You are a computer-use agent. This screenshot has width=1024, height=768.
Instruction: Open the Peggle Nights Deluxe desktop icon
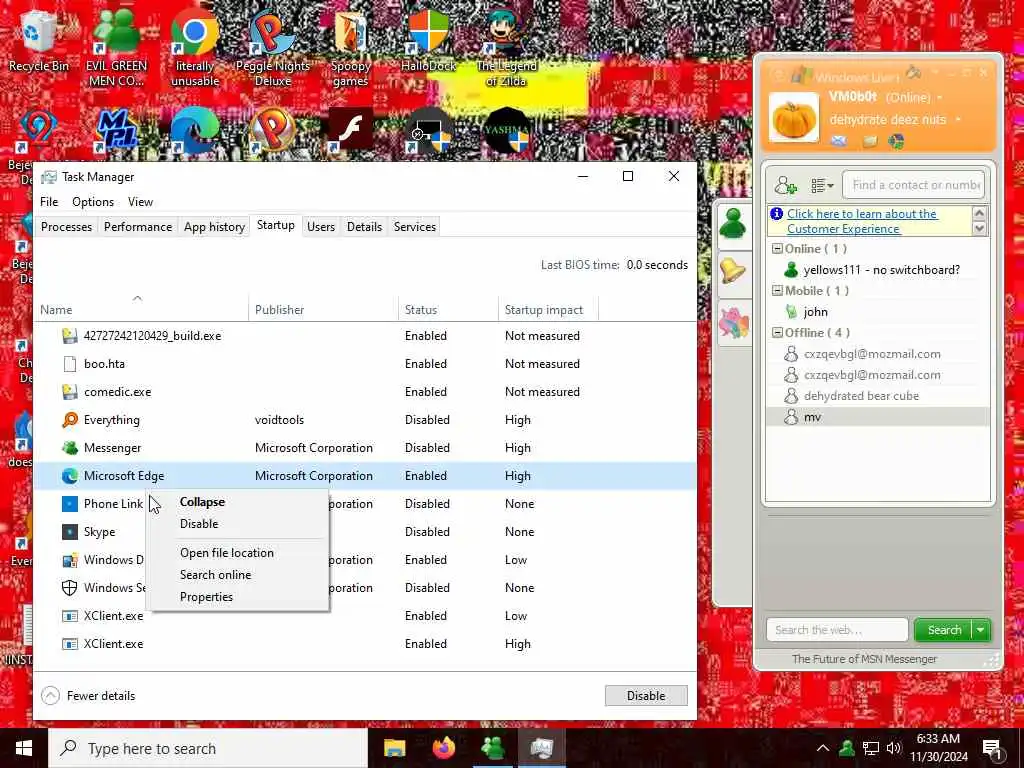point(273,49)
